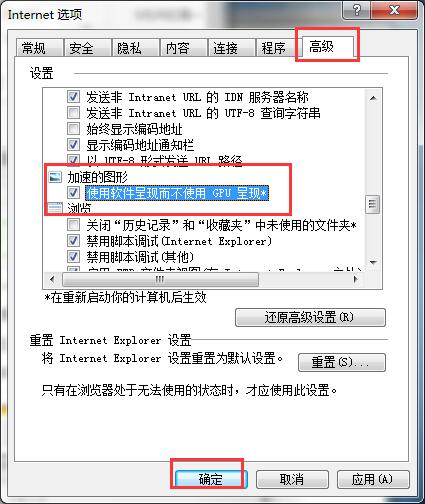Toggle 使用软件呈现而不使用 GPU 呈现 checkbox

pos(73,192)
